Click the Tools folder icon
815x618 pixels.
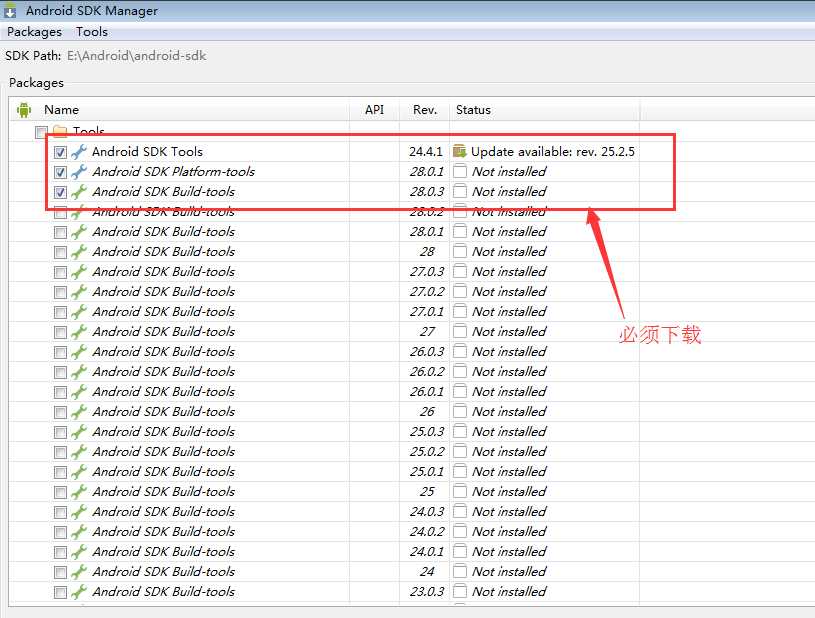click(x=60, y=131)
